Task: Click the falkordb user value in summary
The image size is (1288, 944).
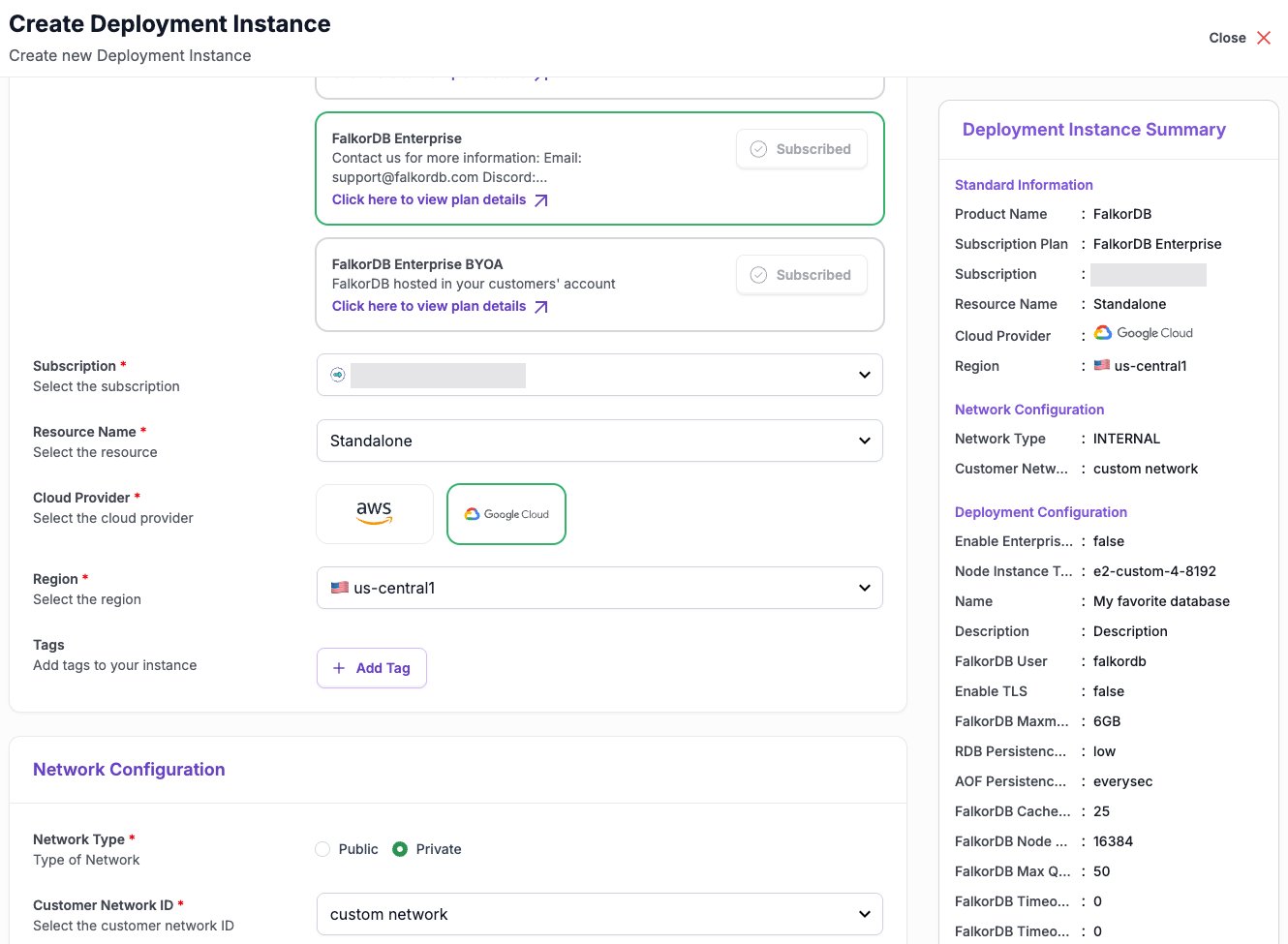Action: click(x=1119, y=661)
